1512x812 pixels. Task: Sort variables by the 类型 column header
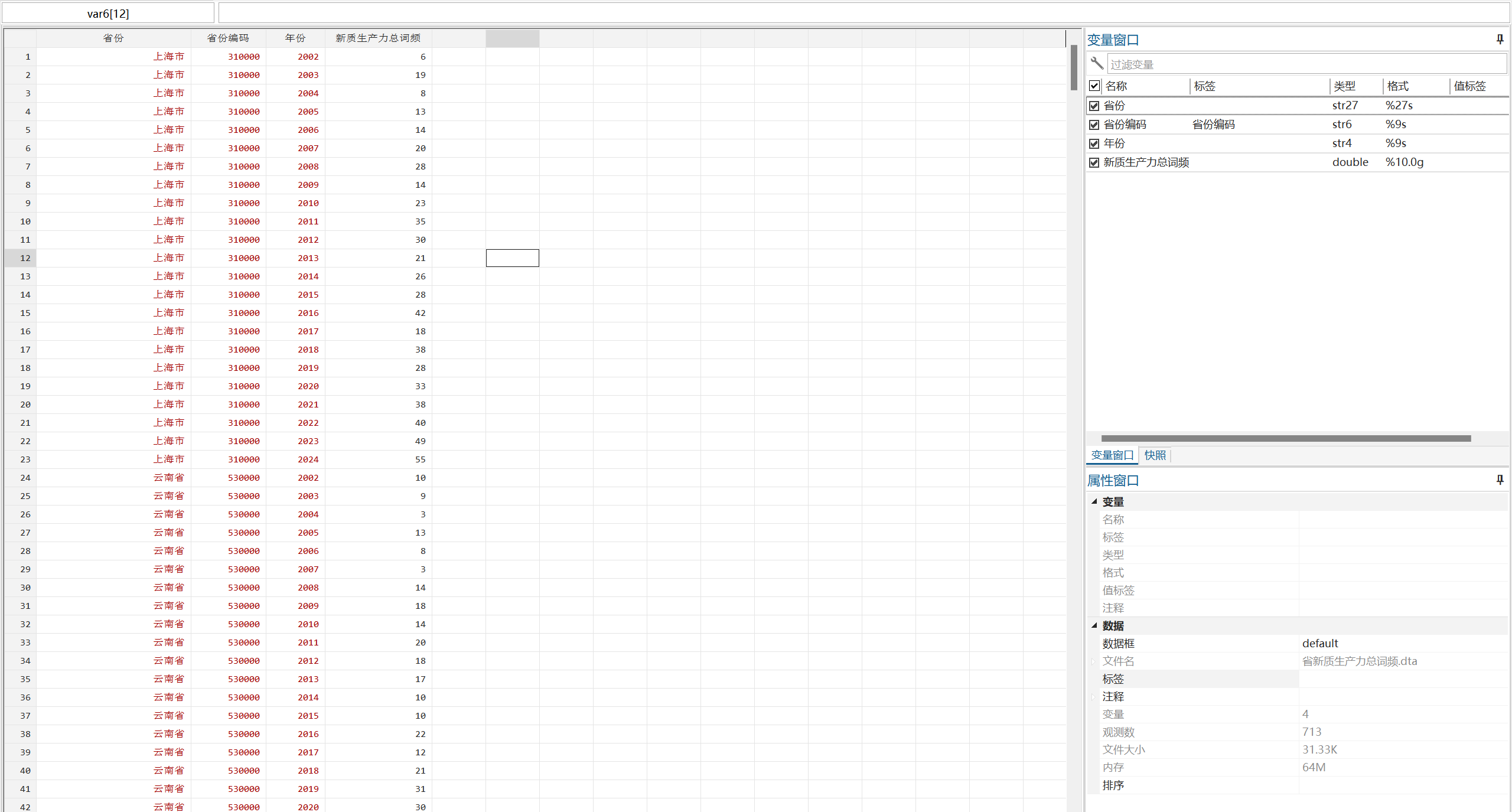coord(1345,86)
